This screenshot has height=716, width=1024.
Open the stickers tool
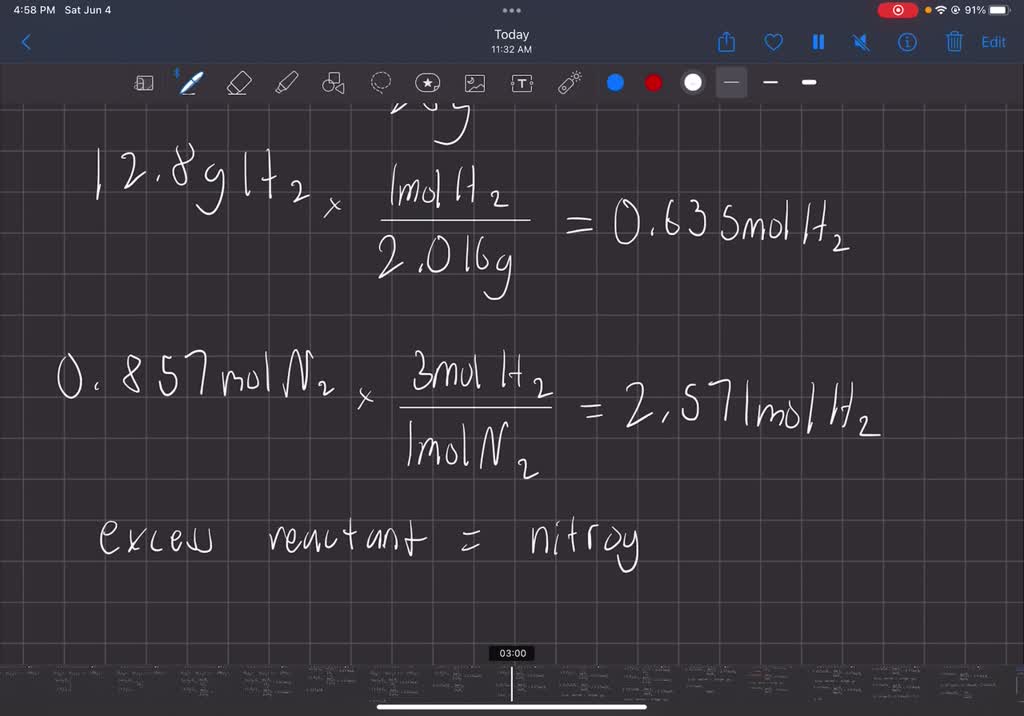tap(428, 83)
